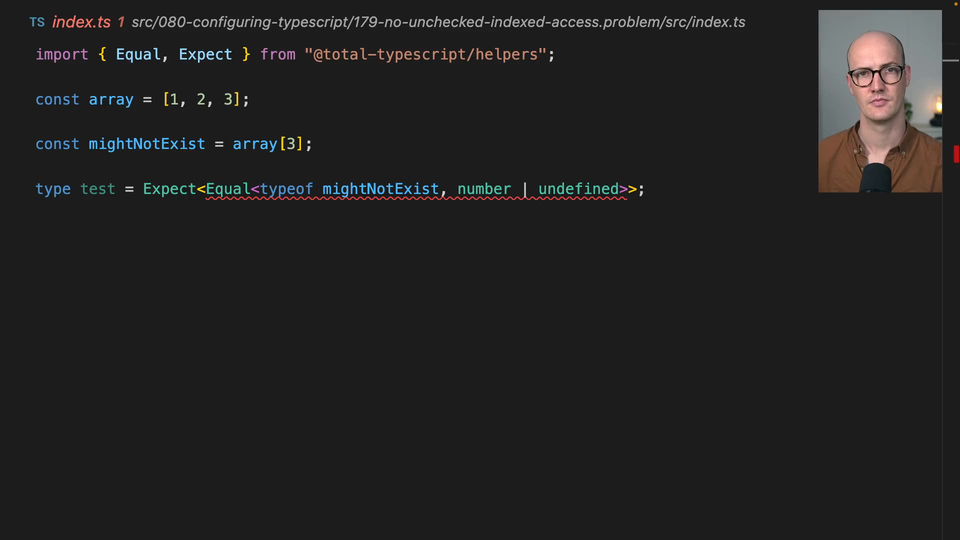Click Expect inside the import braces
960x540 pixels.
[x=205, y=54]
